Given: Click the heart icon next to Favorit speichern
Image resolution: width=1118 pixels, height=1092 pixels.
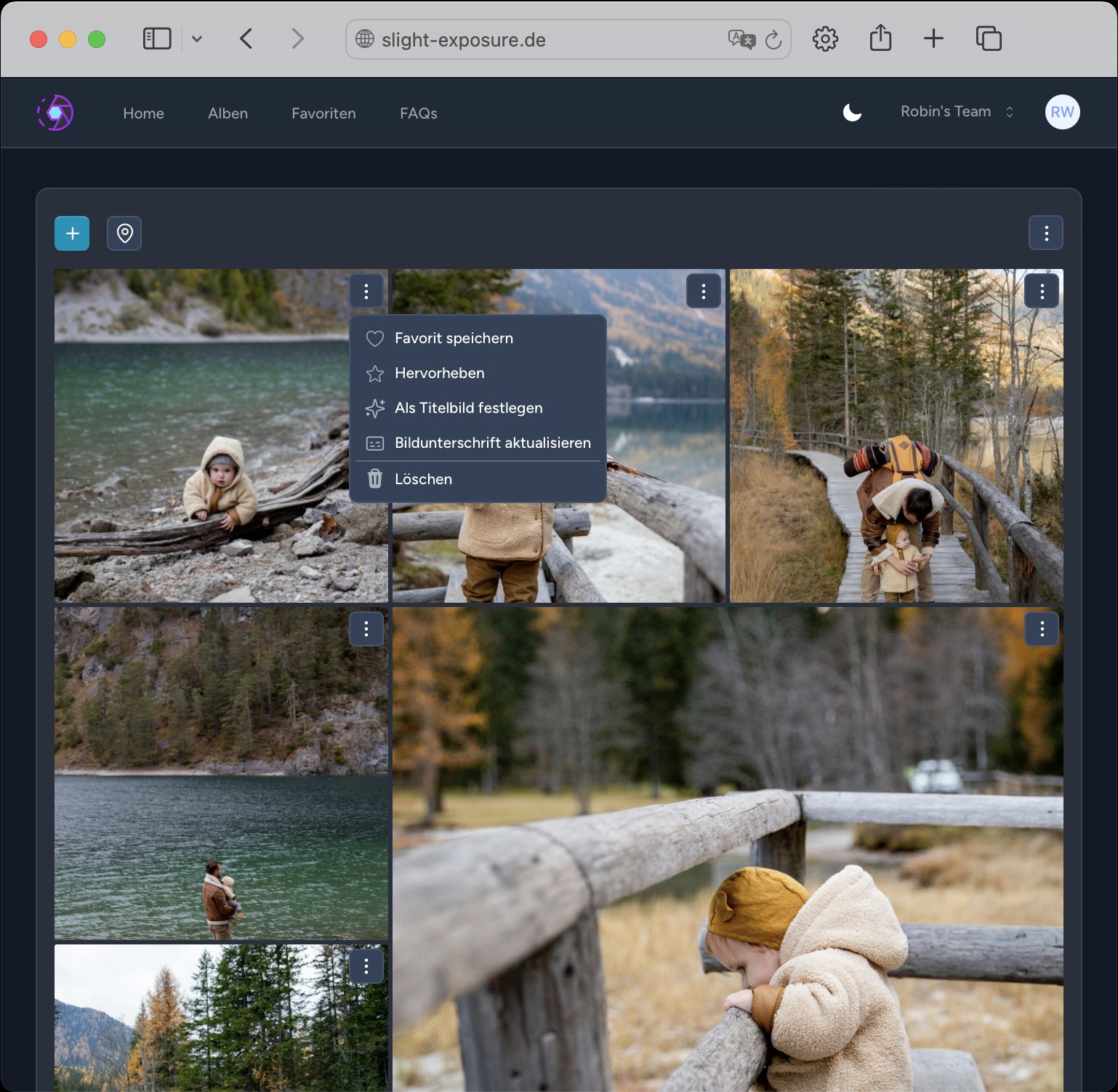Looking at the screenshot, I should point(375,338).
